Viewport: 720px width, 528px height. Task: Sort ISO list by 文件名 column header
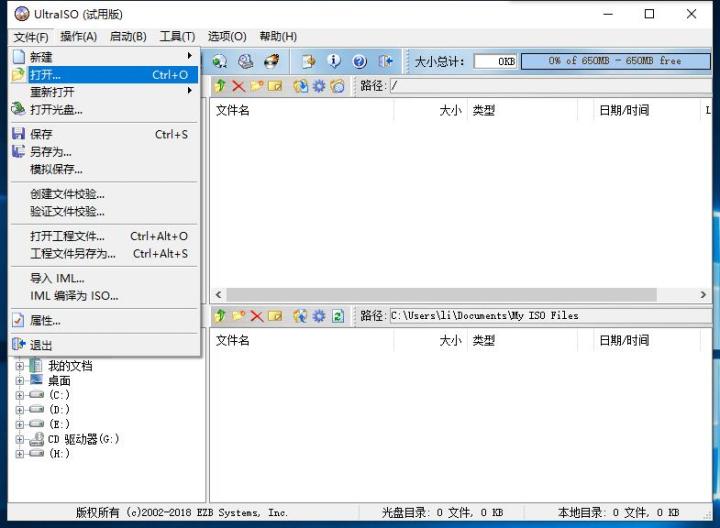302,110
